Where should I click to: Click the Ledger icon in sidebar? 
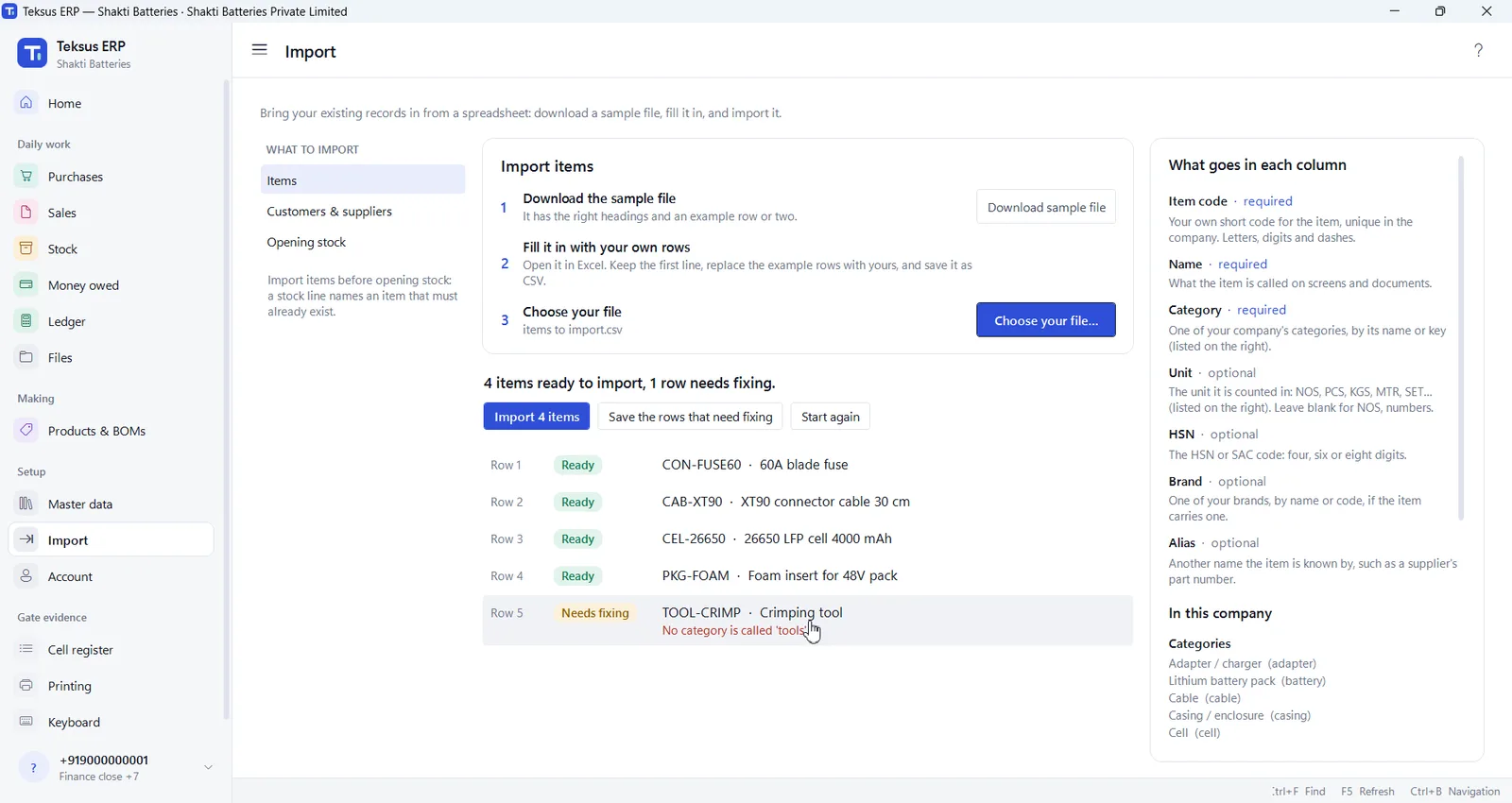[x=26, y=321]
